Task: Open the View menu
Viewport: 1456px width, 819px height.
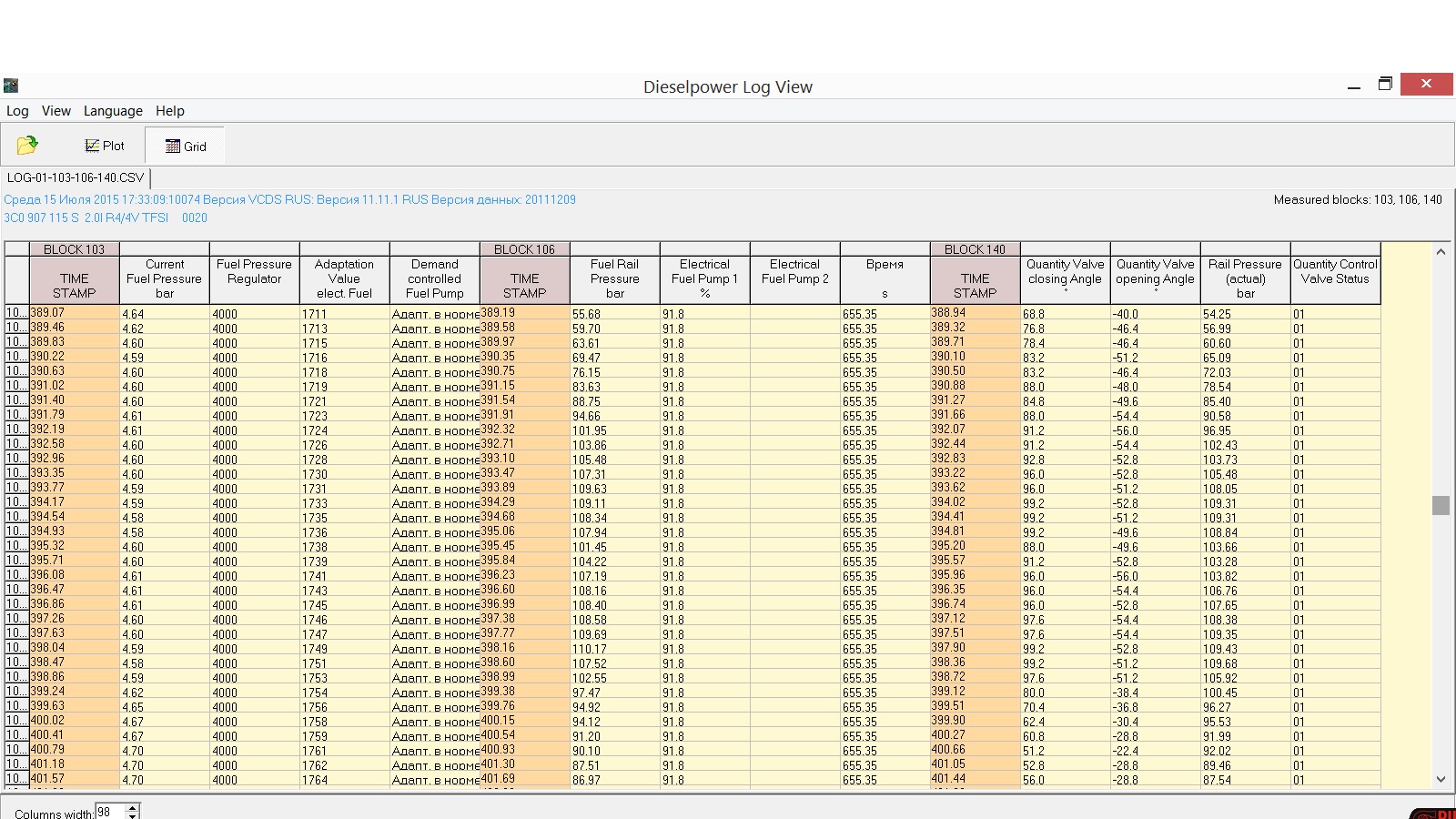Action: point(56,111)
